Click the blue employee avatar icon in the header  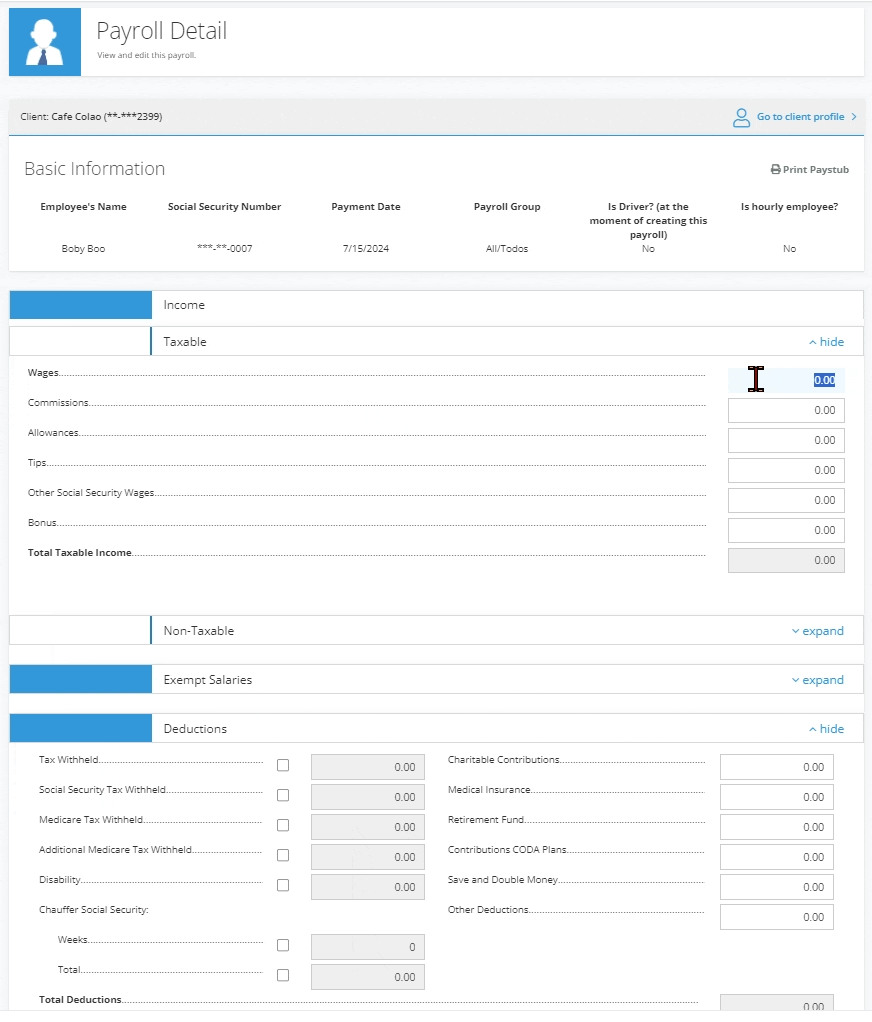click(x=44, y=41)
